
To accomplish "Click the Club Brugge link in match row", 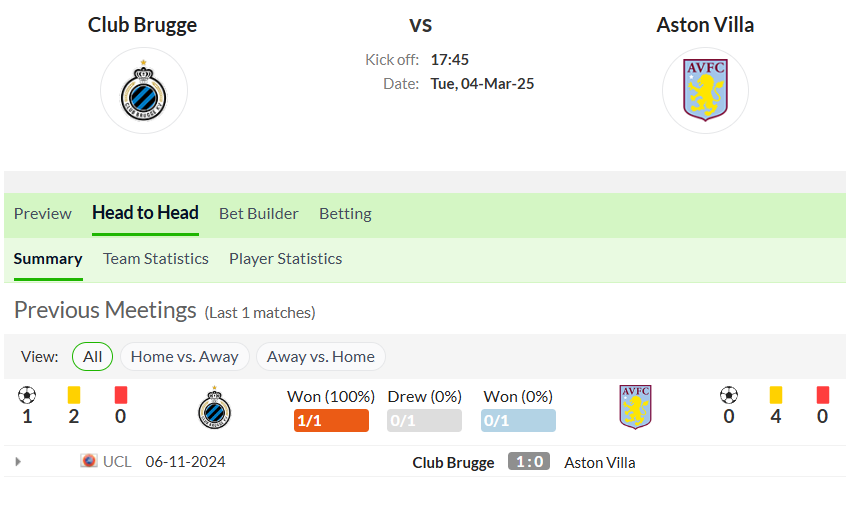I will tap(453, 463).
